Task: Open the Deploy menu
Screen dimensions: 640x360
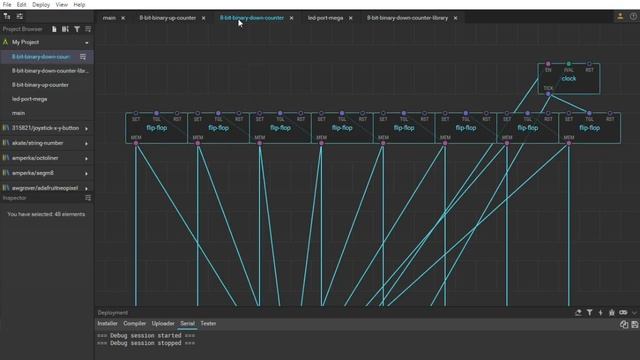Action: click(41, 4)
